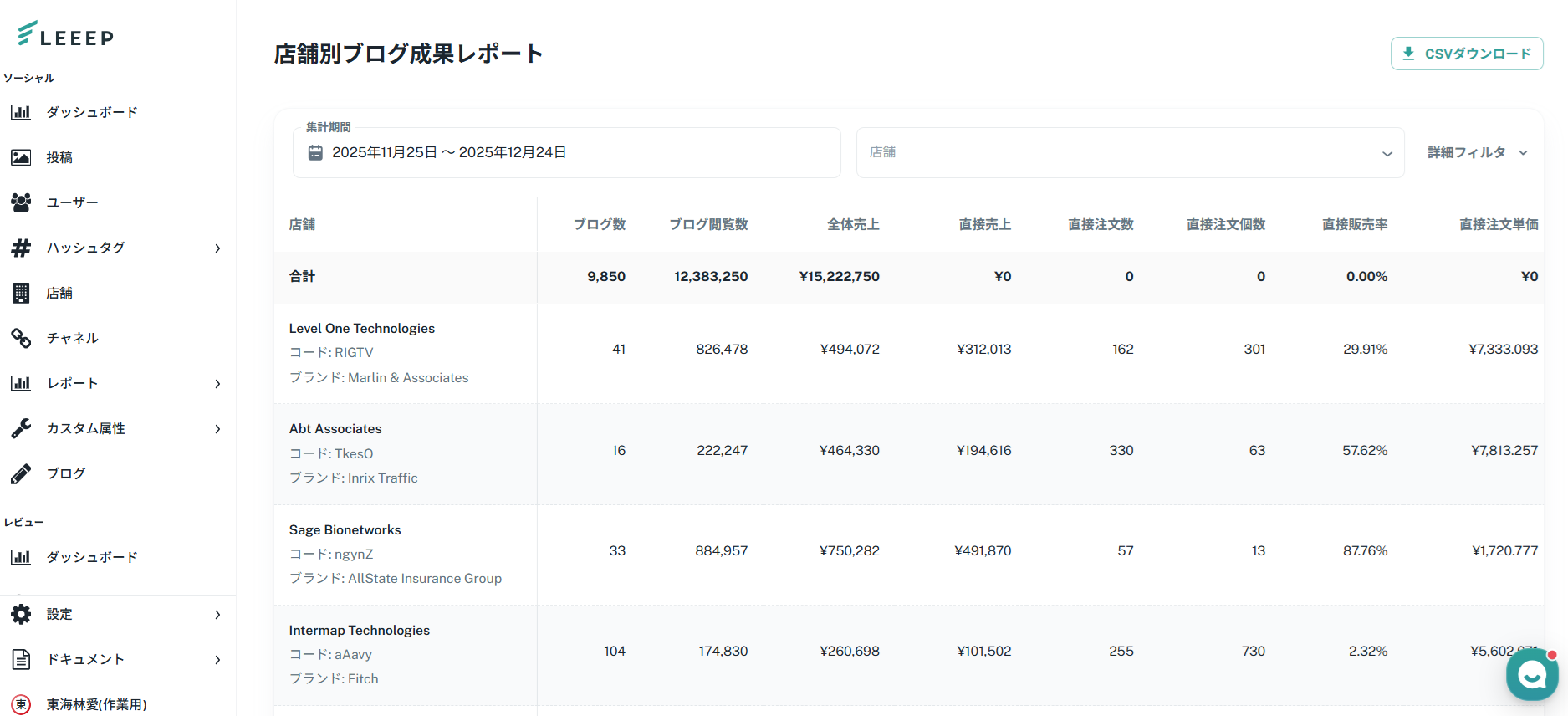Click the 投稿 image icon

coord(21,157)
